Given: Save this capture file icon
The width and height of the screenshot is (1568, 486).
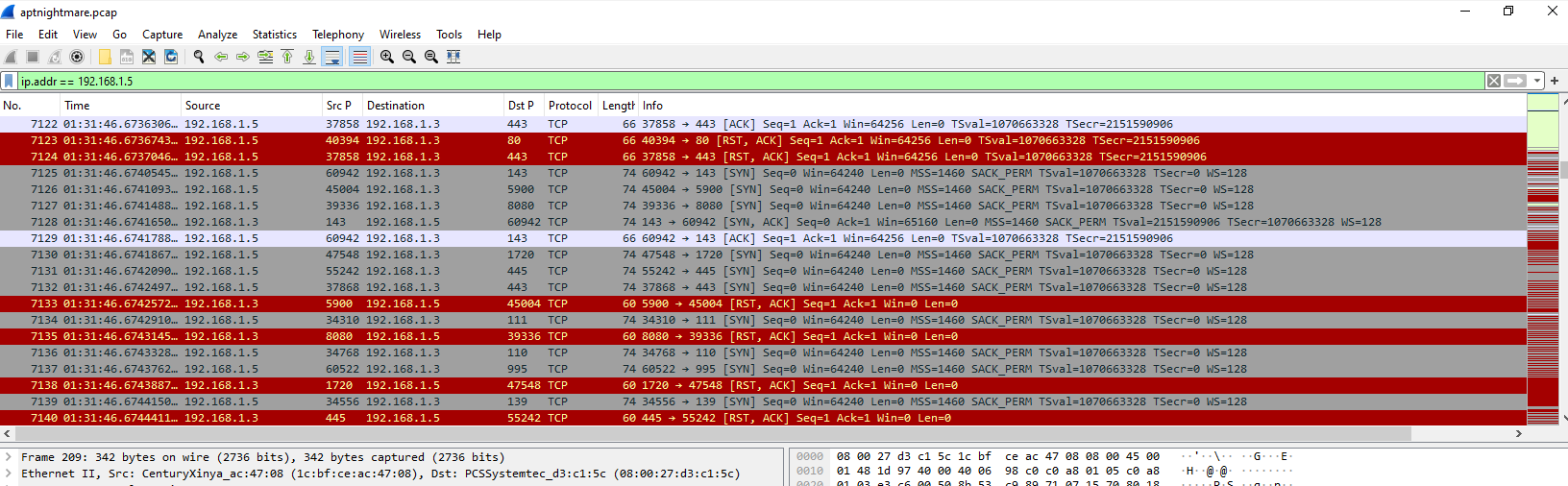Looking at the screenshot, I should (x=127, y=57).
